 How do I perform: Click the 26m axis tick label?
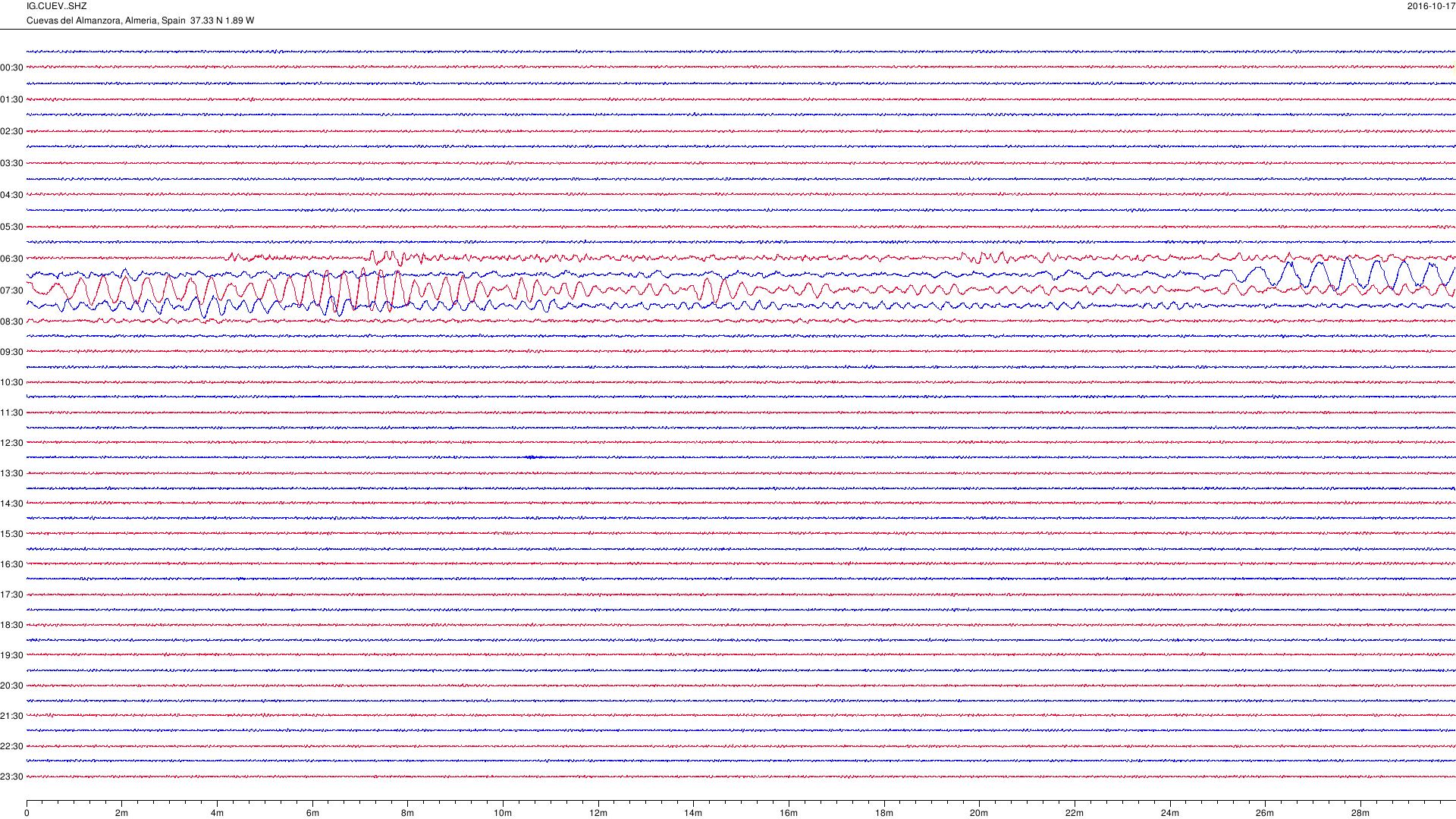point(1265,813)
